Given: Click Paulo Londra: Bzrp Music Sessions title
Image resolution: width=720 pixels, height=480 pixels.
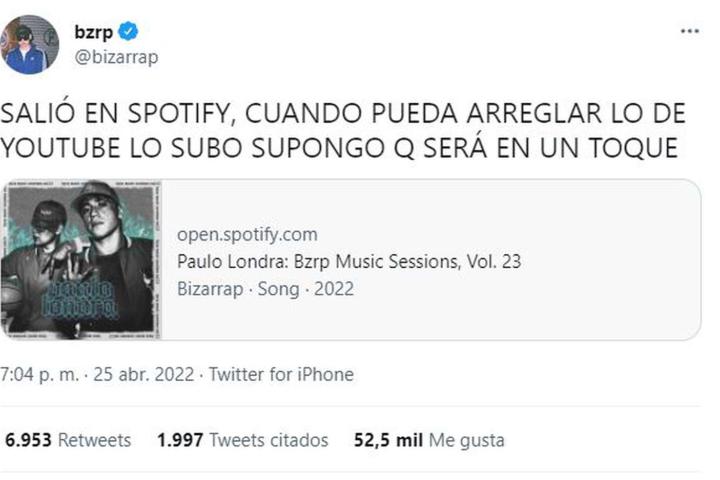Looking at the screenshot, I should pyautogui.click(x=349, y=261).
